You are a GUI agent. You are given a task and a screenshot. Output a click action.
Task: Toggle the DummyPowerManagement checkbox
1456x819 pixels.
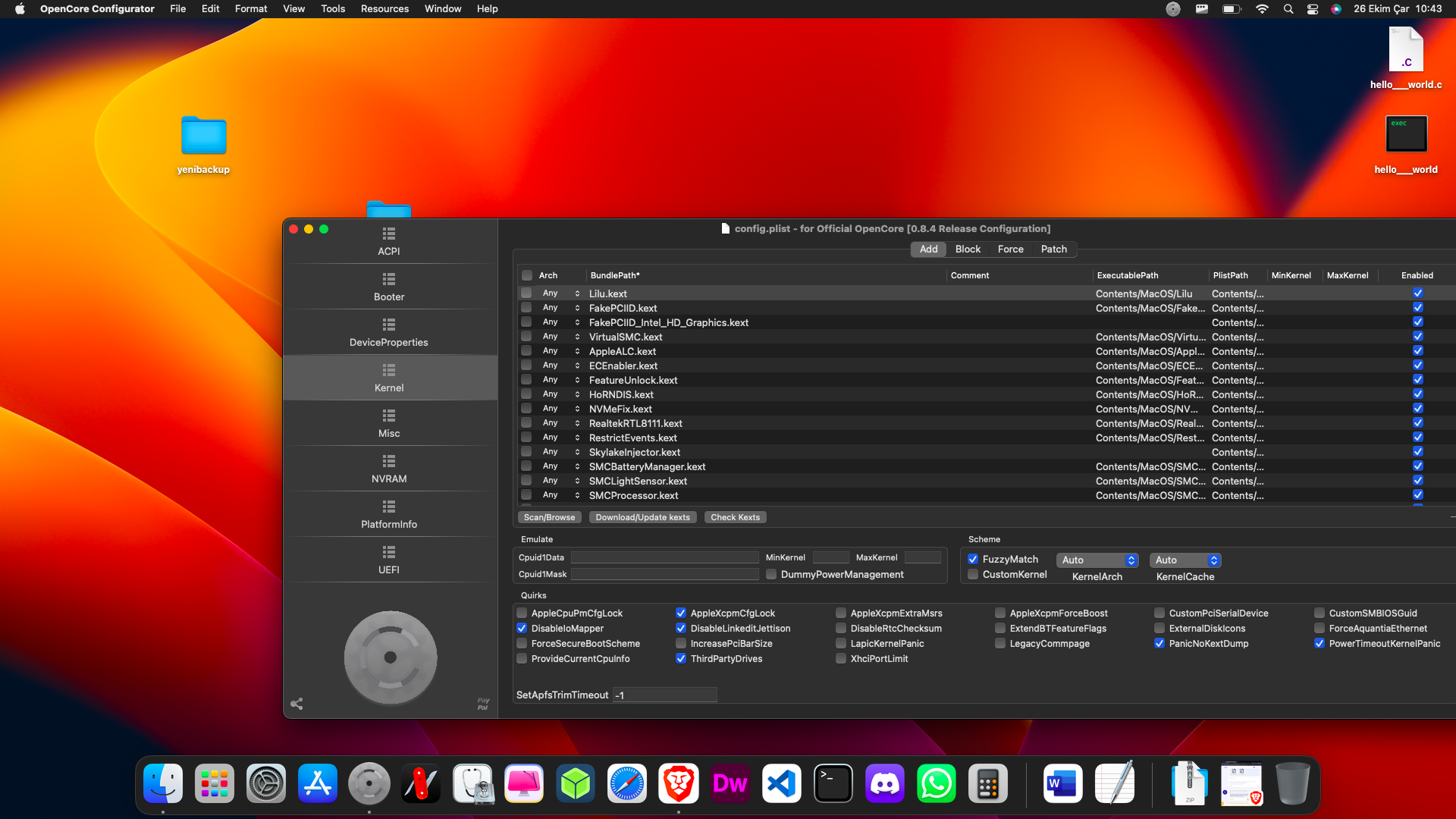771,574
